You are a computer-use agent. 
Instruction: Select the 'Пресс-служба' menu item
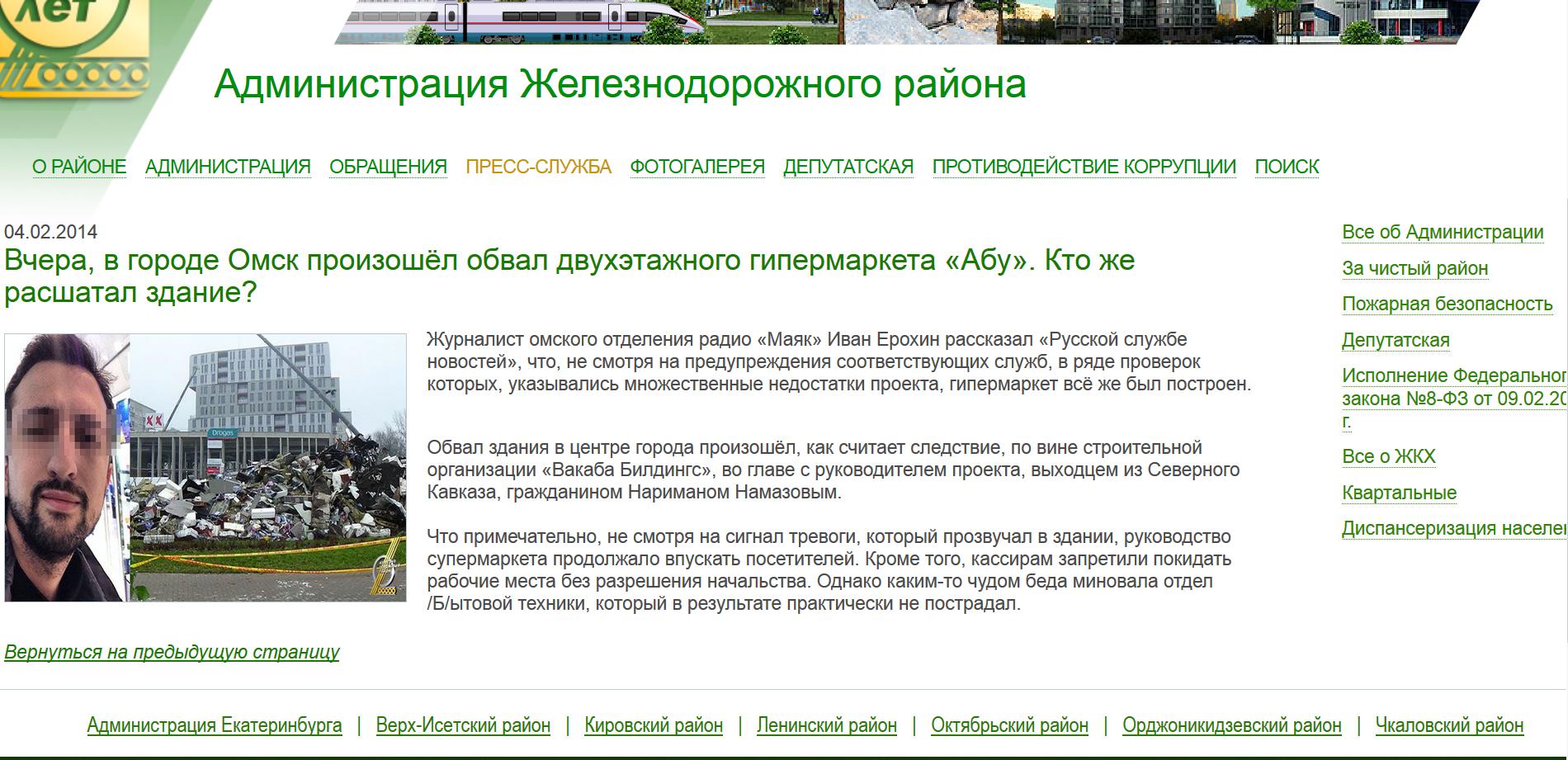click(539, 167)
